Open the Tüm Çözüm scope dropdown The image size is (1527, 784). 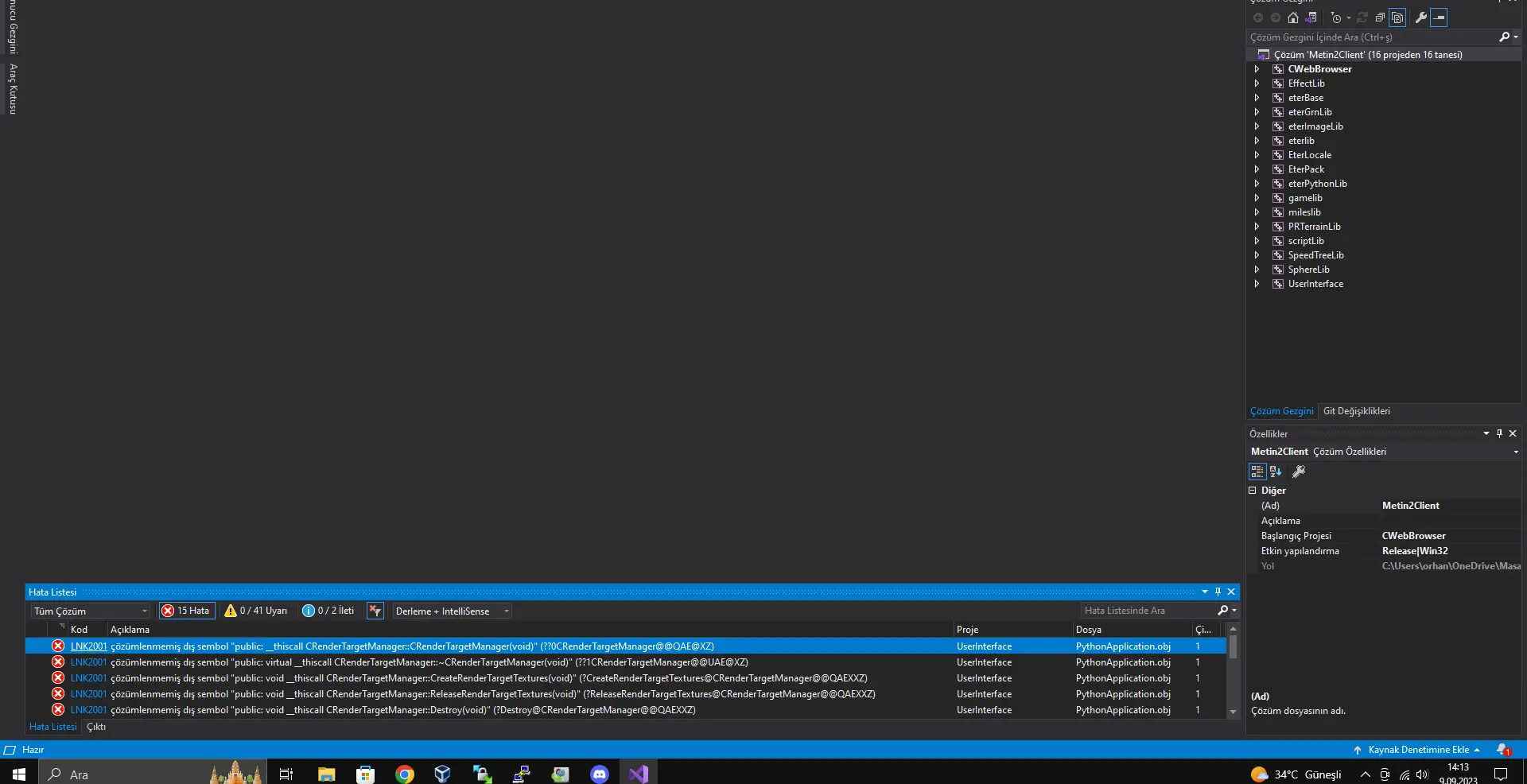(91, 611)
